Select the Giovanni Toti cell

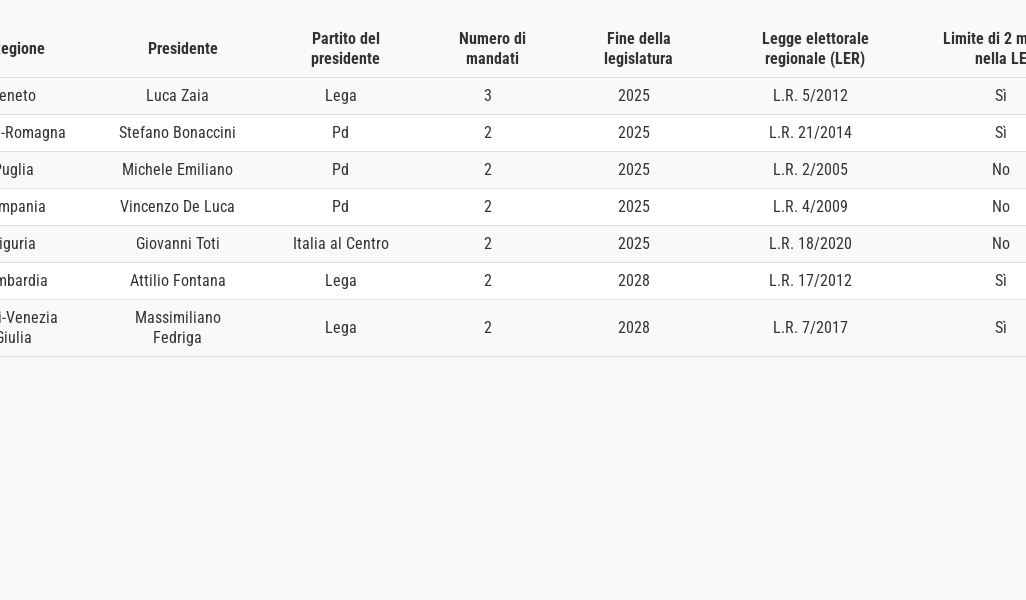click(x=177, y=244)
